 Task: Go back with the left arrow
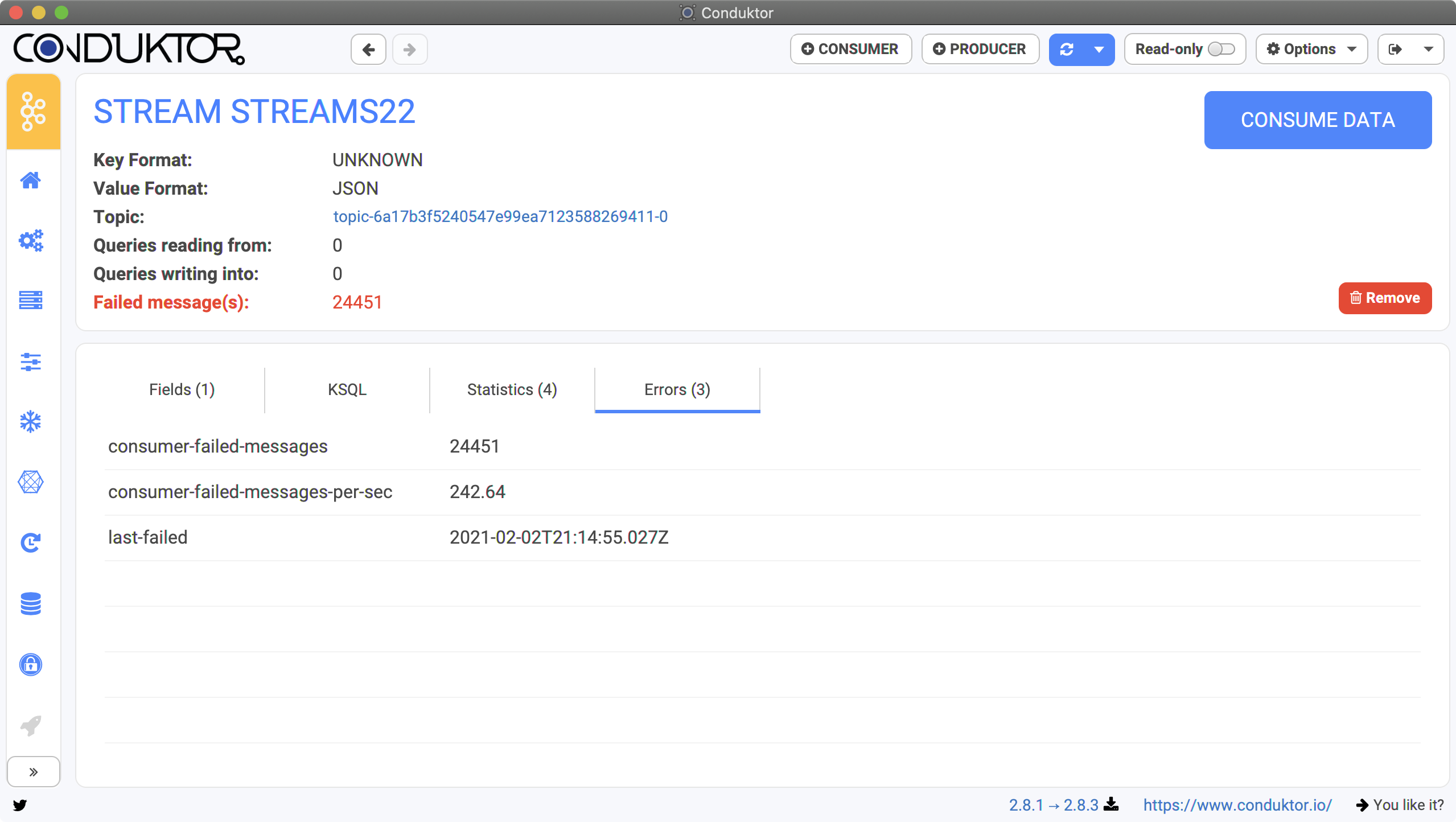coord(368,50)
